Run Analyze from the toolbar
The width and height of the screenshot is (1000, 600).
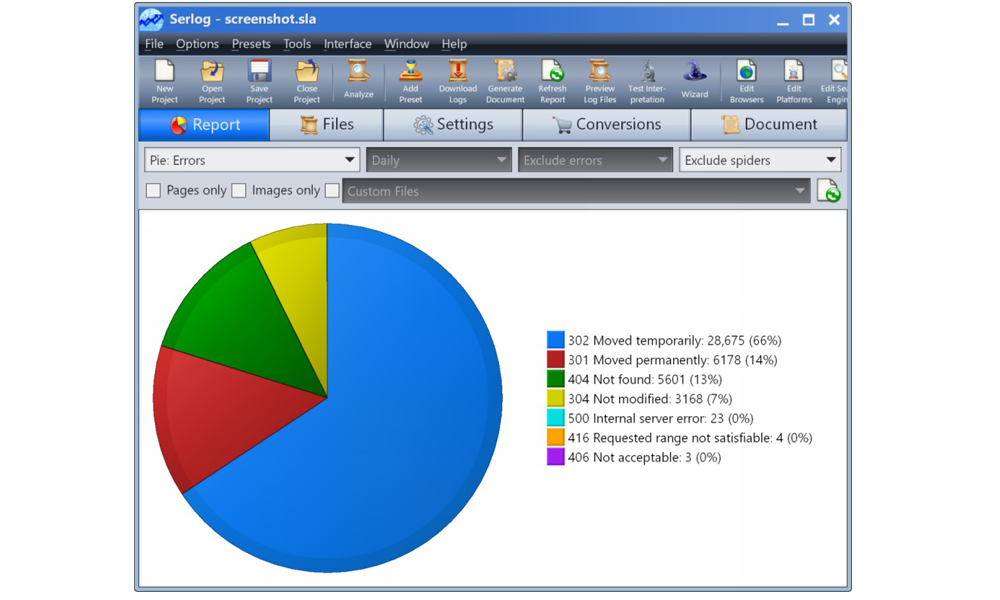coord(358,80)
